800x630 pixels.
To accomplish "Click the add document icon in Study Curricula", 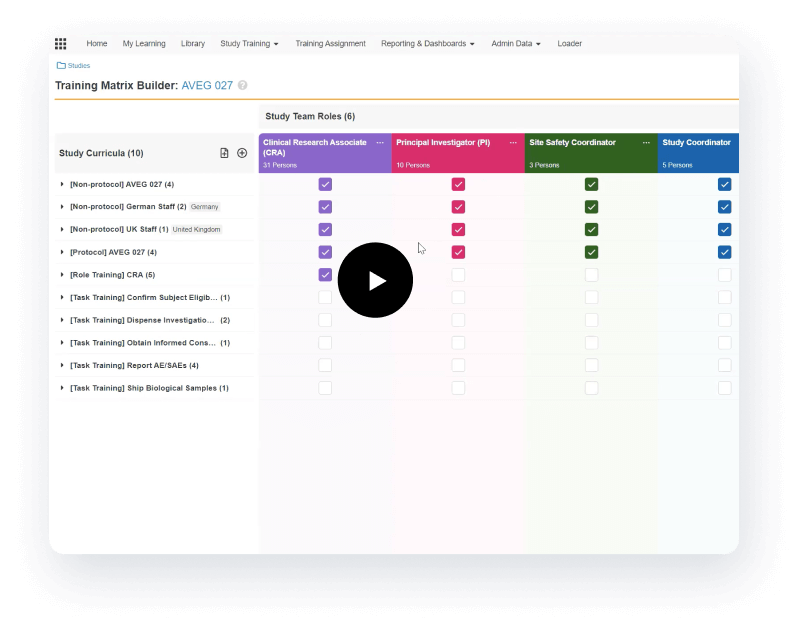I will [x=225, y=153].
